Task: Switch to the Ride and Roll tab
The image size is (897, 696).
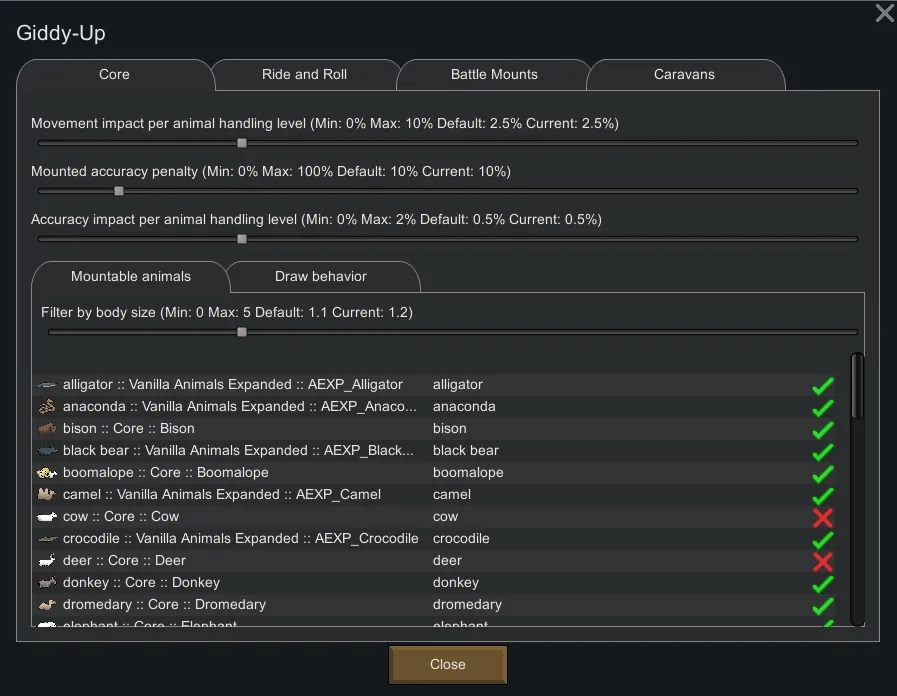Action: pos(304,75)
